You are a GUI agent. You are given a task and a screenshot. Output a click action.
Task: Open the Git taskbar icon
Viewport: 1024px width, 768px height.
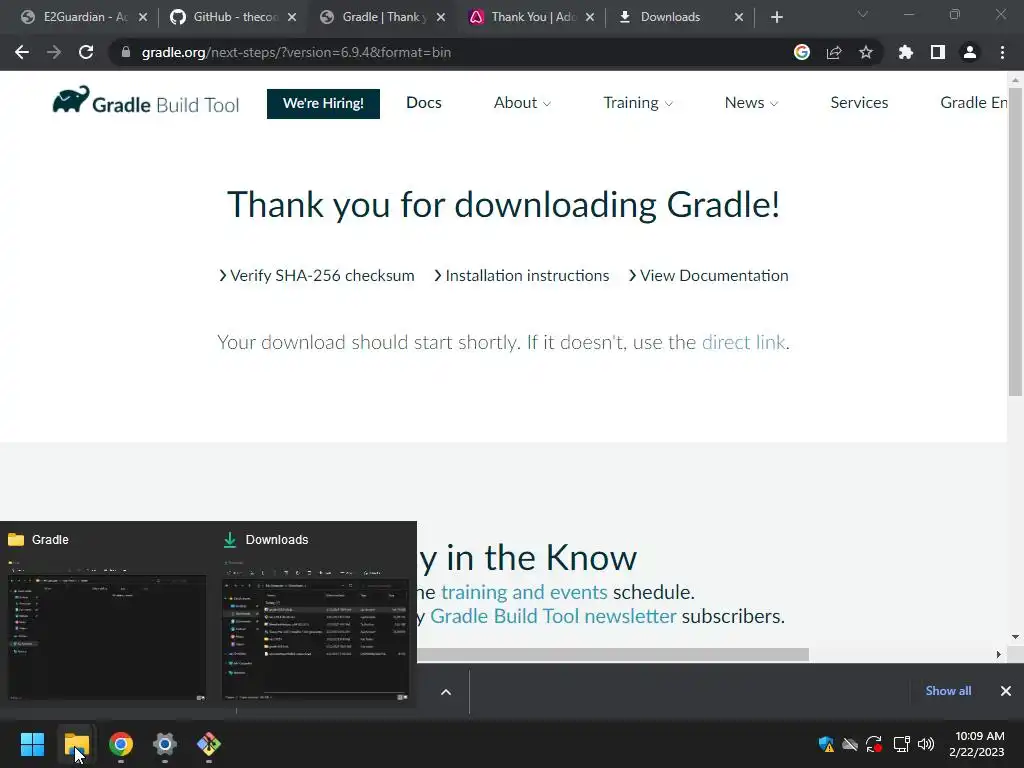209,744
